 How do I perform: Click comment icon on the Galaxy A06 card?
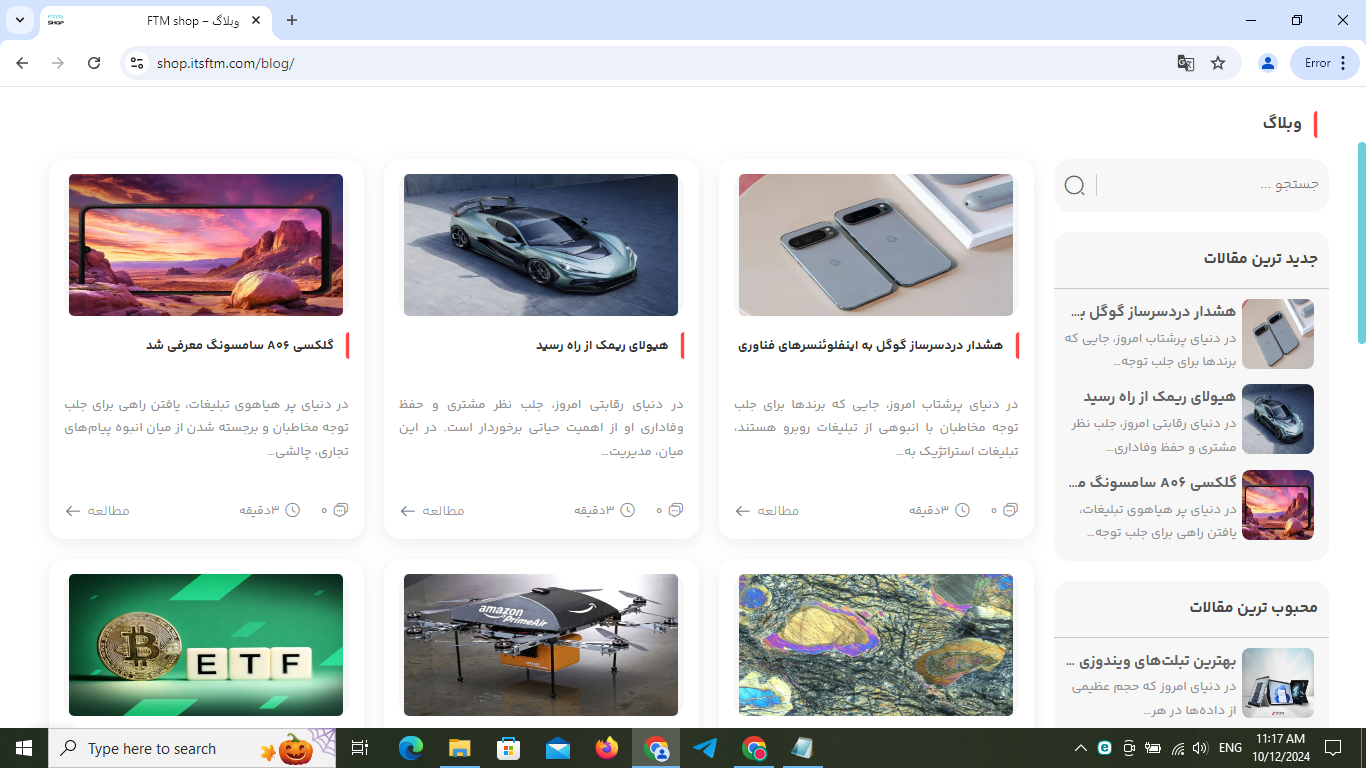point(340,510)
